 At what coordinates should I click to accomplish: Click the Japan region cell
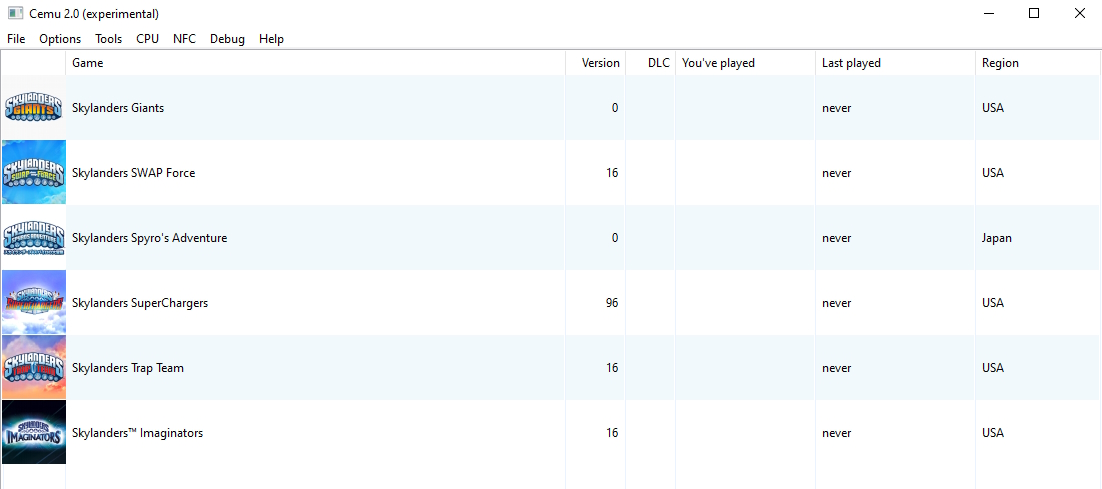pos(997,238)
